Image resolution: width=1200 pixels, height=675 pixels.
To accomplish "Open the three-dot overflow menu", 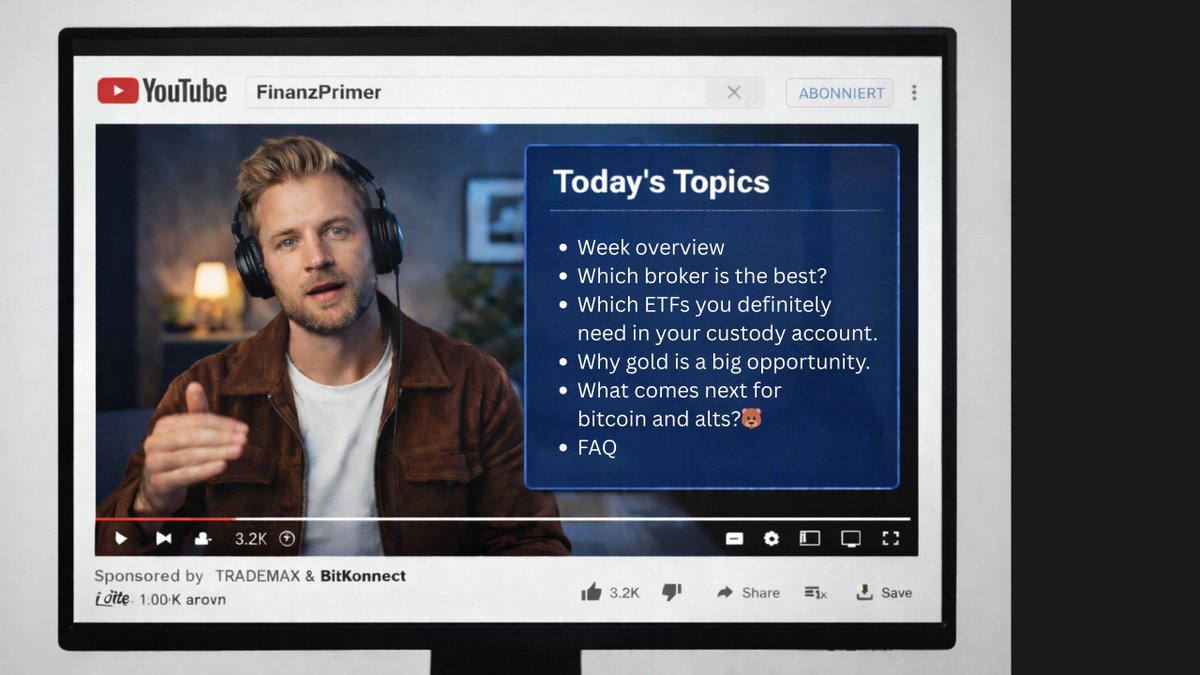I will pyautogui.click(x=914, y=91).
